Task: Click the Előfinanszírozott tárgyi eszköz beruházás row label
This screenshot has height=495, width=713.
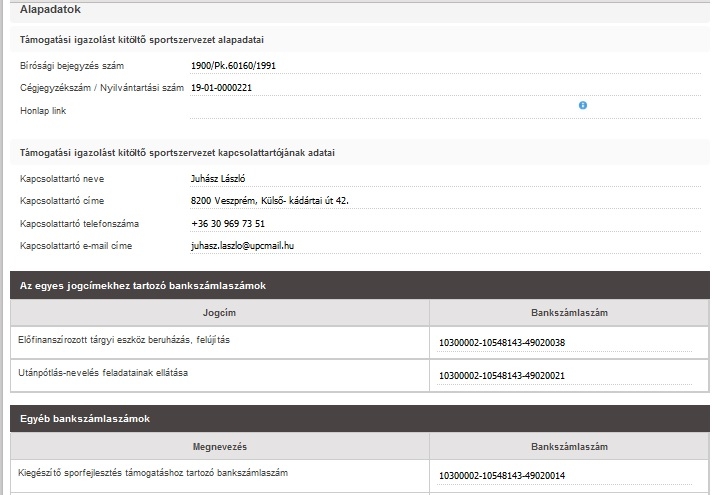Action: click(124, 340)
